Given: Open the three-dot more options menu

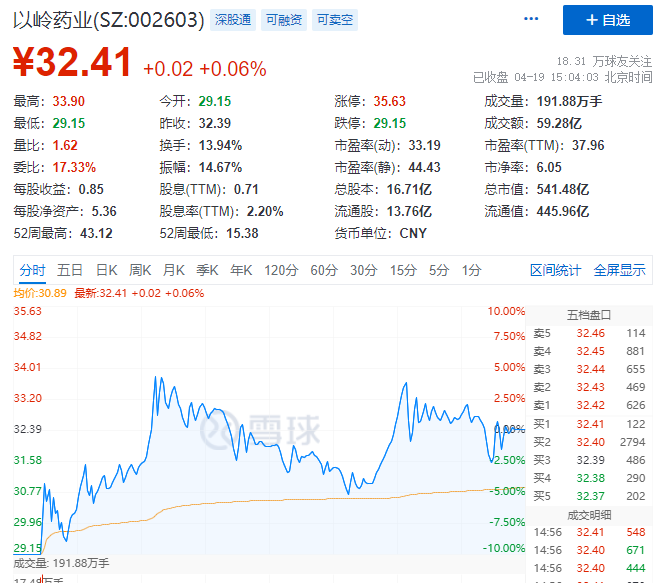Looking at the screenshot, I should pos(531,19).
